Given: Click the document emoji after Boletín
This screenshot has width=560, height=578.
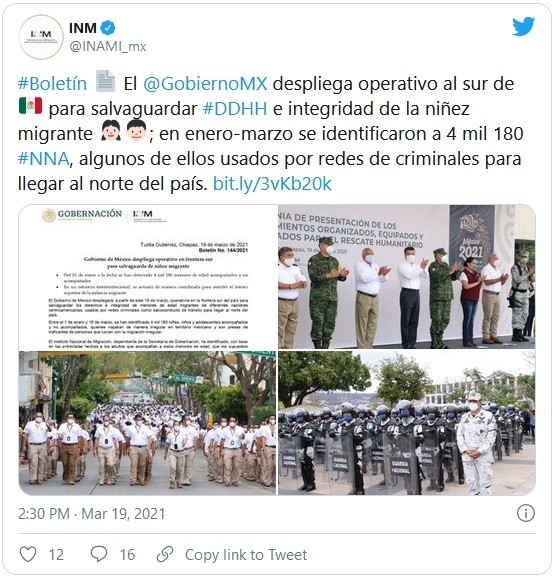Looking at the screenshot, I should pyautogui.click(x=105, y=81).
